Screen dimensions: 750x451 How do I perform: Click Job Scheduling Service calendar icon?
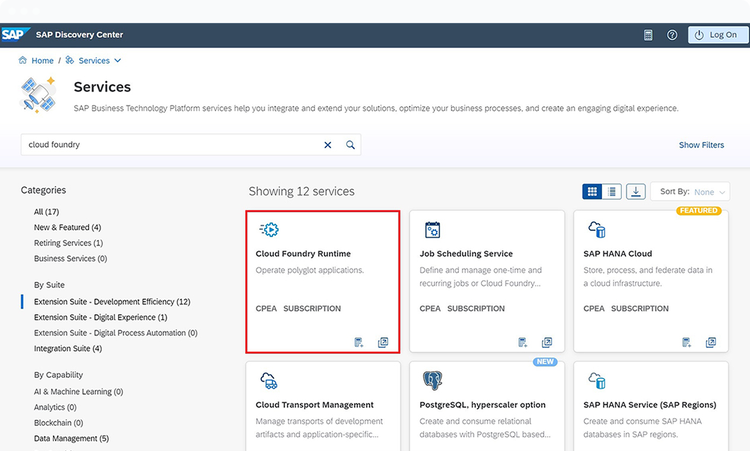pyautogui.click(x=432, y=230)
